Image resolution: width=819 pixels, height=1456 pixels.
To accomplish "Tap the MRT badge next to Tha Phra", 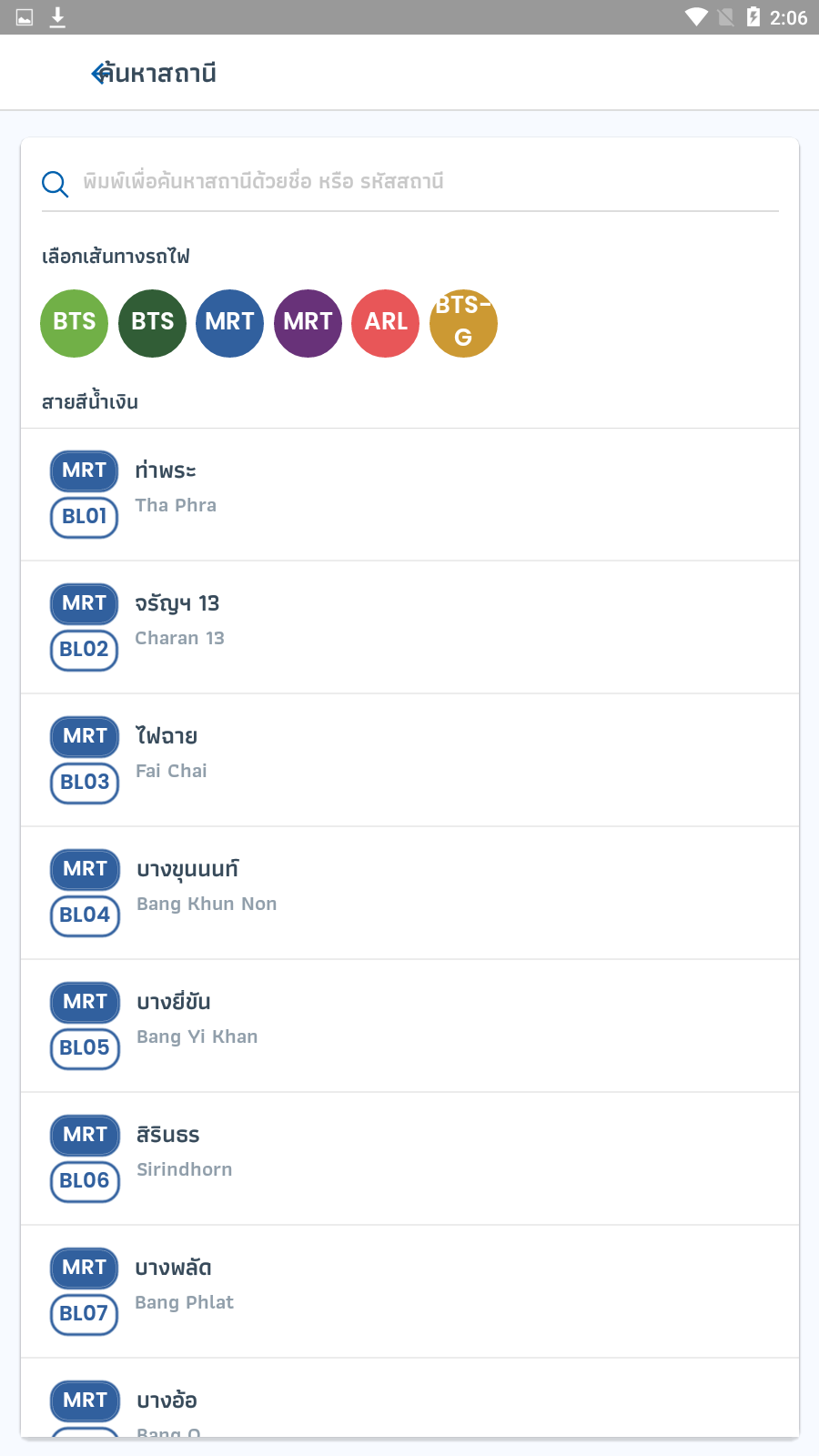I will (x=84, y=470).
